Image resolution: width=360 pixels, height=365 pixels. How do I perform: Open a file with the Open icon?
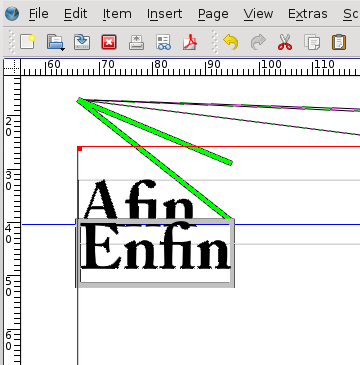click(x=55, y=42)
